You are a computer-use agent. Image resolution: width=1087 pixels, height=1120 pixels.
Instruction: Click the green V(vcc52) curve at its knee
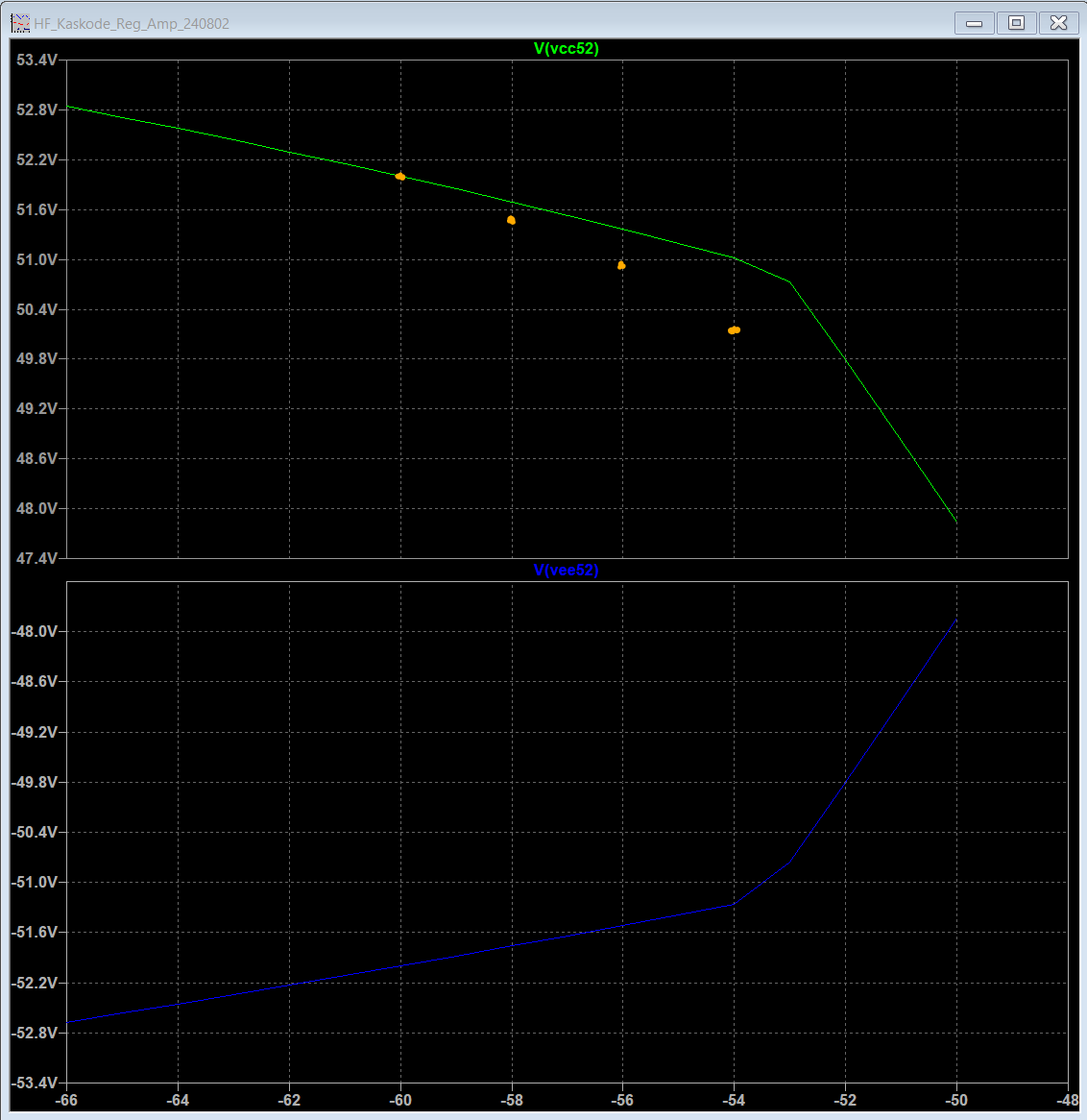coord(790,282)
